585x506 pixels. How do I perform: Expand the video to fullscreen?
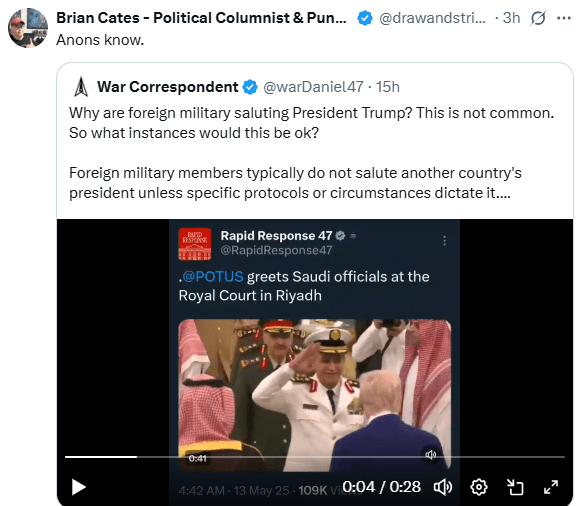551,487
